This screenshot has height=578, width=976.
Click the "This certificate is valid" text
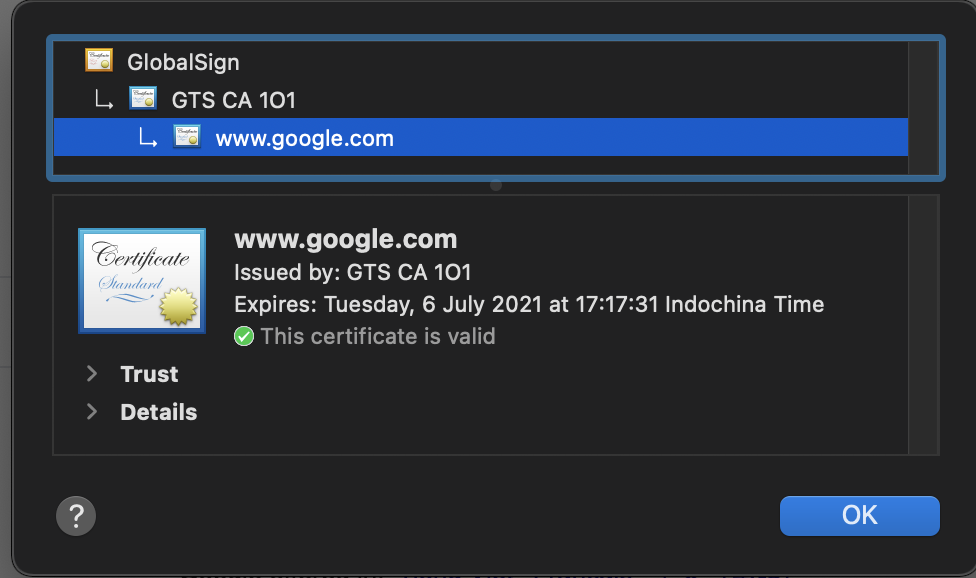(378, 336)
